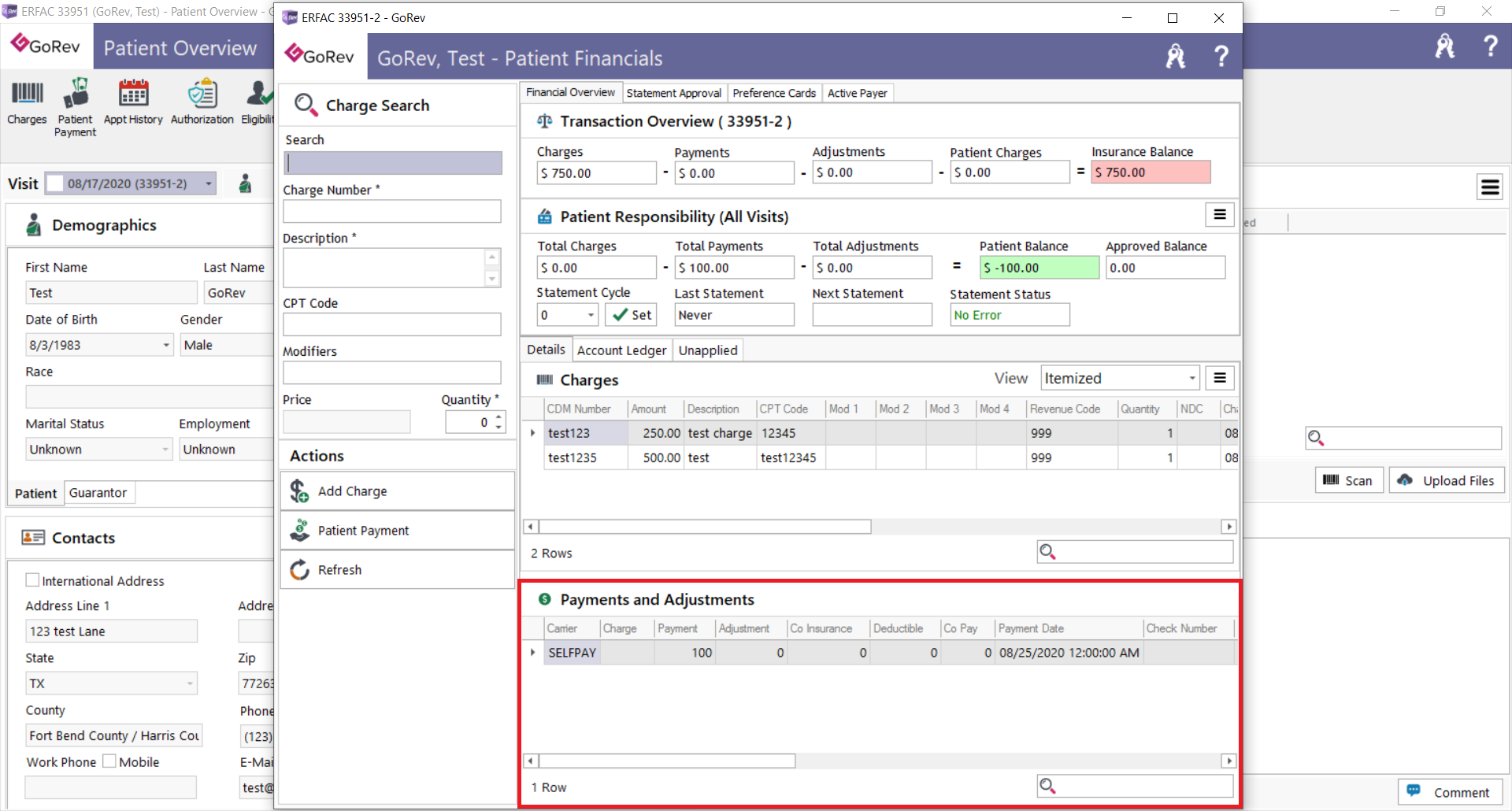Click the Patient Payment action button

point(398,531)
